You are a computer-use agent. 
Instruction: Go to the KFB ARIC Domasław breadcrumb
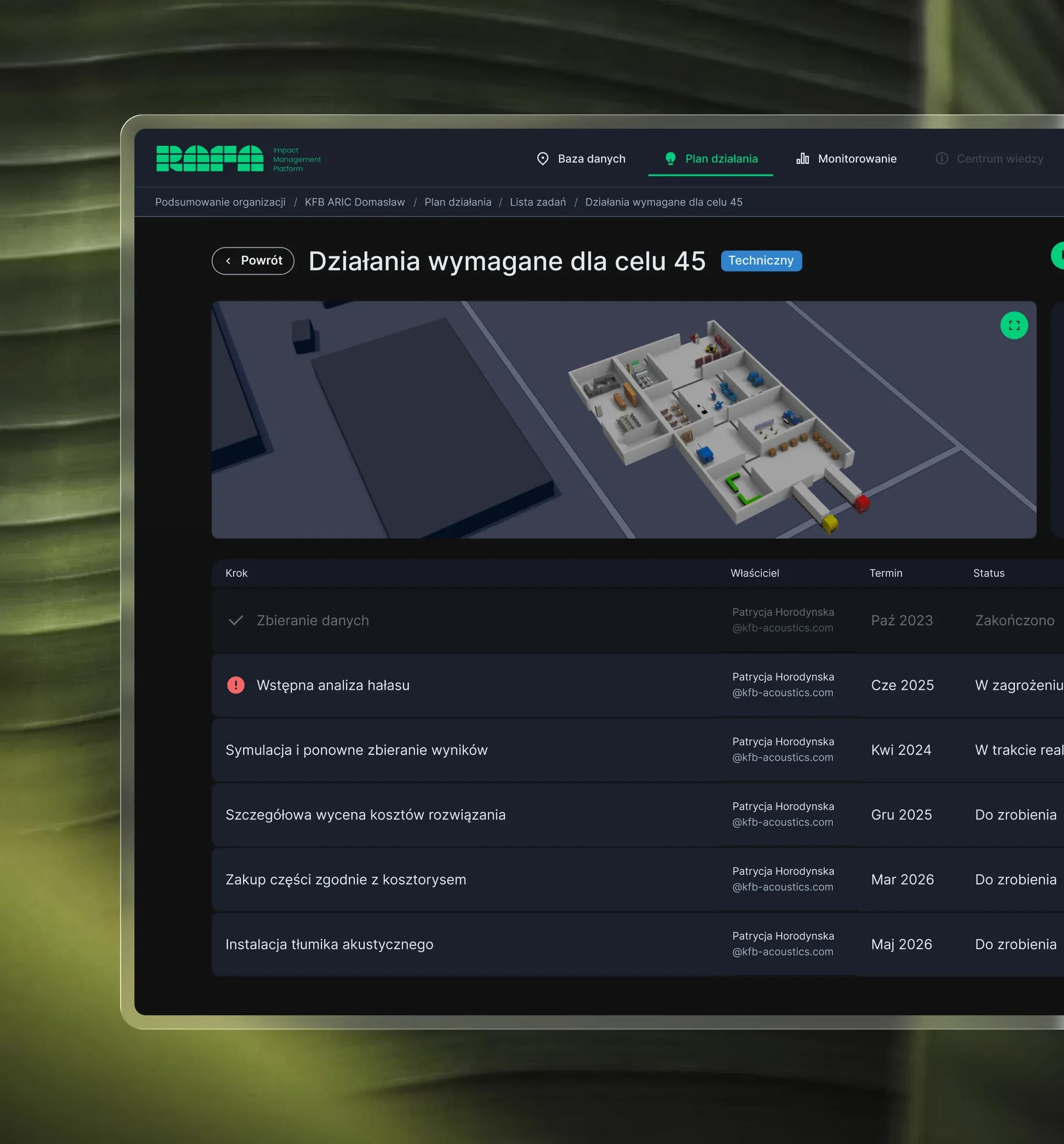pos(355,202)
